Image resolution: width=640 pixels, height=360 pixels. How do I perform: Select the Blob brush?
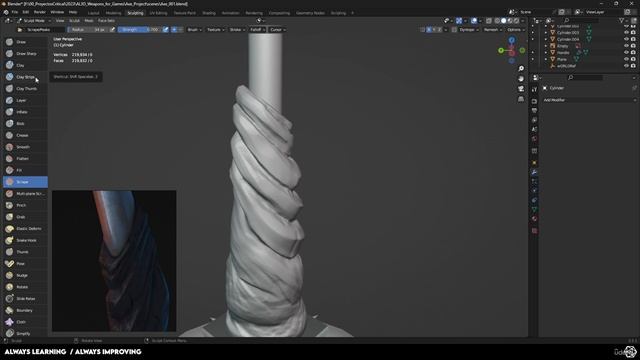click(x=25, y=123)
